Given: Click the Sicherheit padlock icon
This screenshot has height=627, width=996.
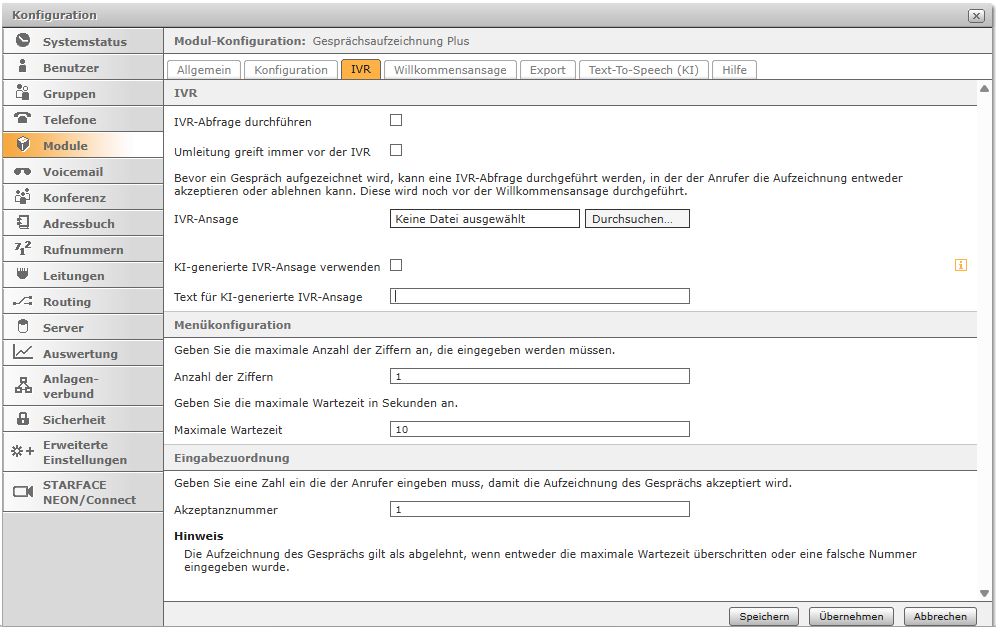Looking at the screenshot, I should 22,419.
